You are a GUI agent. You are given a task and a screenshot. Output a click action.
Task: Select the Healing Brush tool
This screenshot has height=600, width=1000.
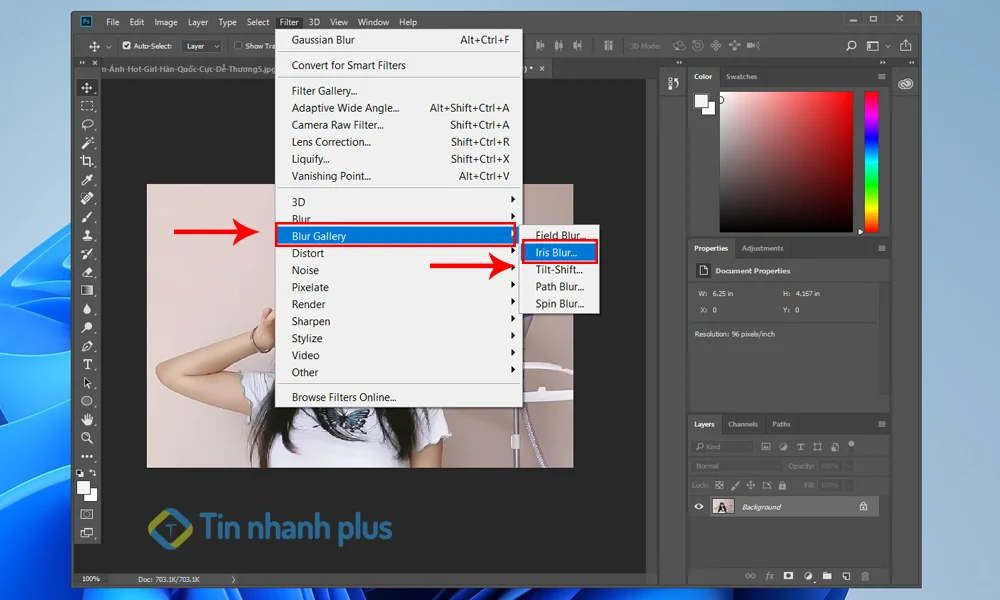pos(87,198)
